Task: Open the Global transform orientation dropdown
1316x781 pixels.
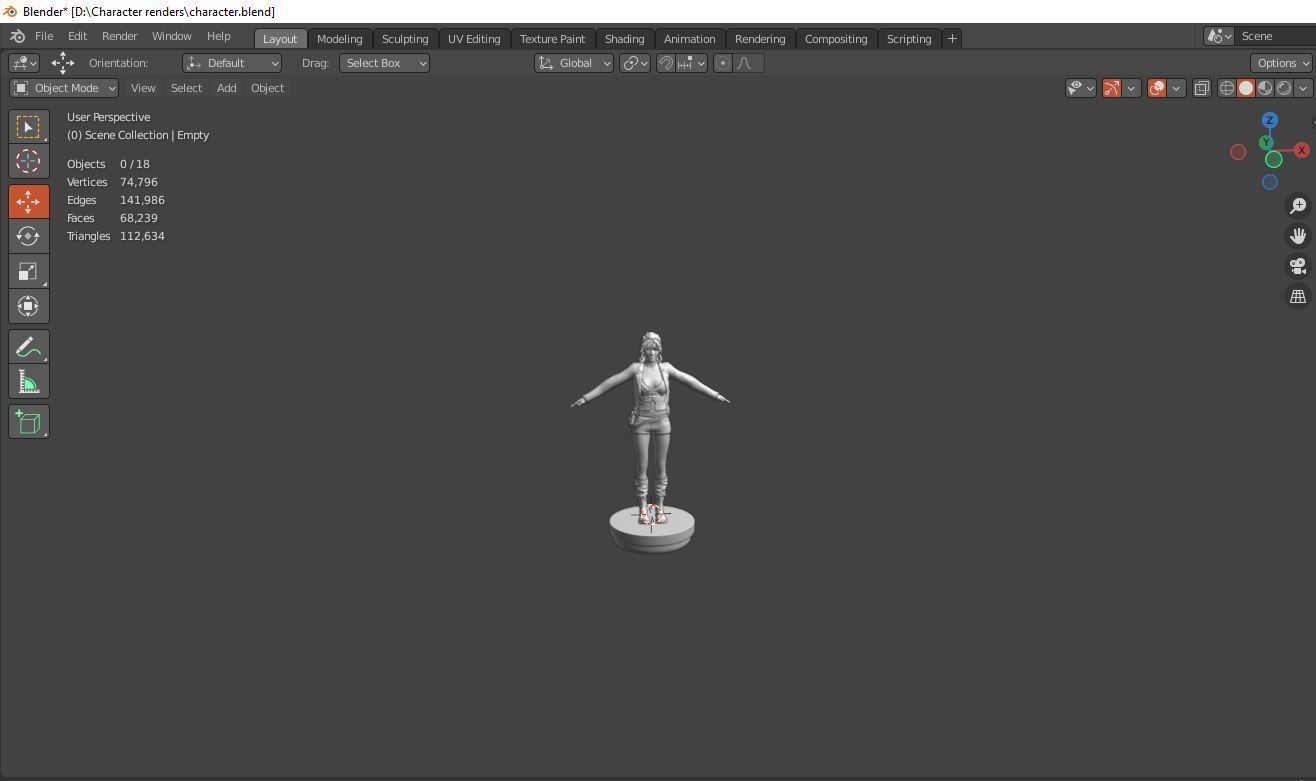Action: (x=574, y=63)
